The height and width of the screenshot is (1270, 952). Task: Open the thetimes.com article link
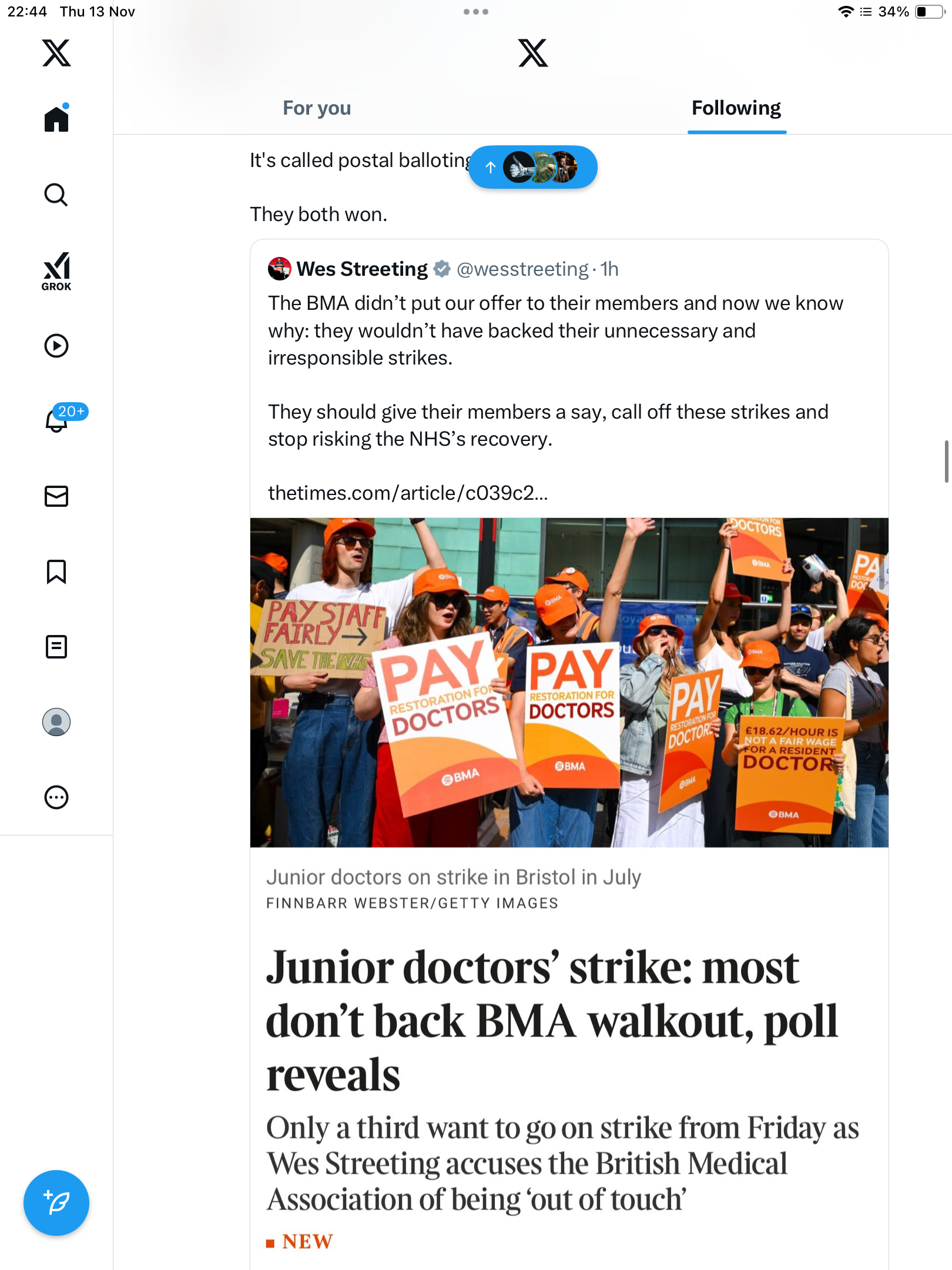click(x=408, y=493)
